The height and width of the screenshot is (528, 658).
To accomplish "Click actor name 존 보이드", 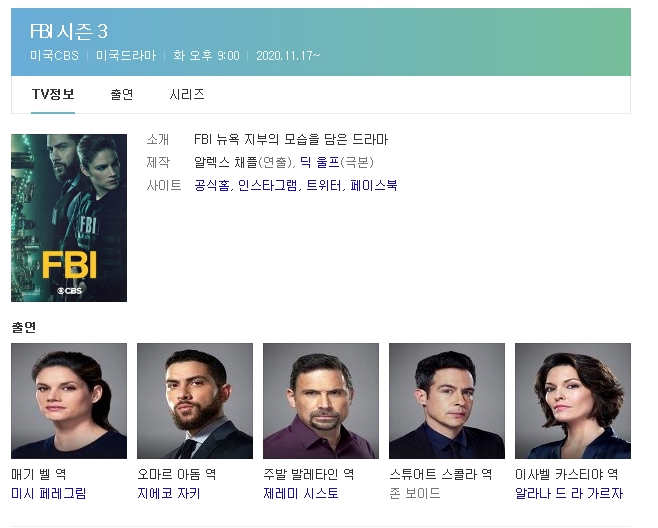I will tap(415, 493).
